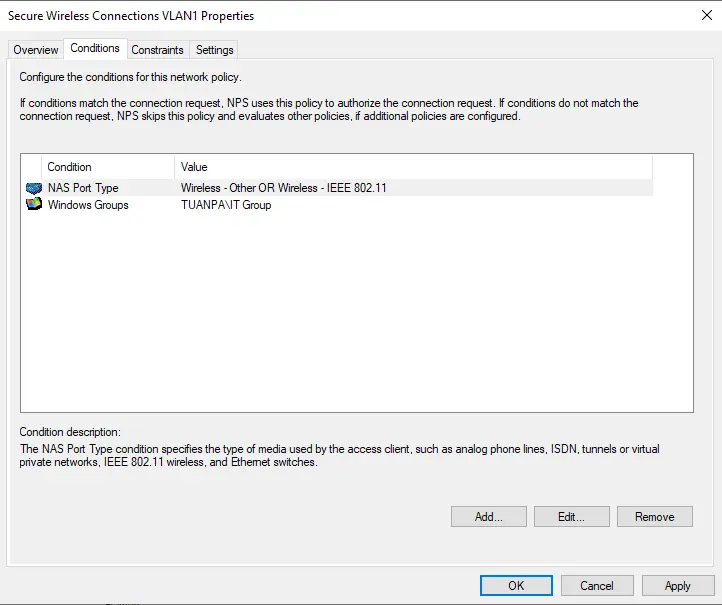The width and height of the screenshot is (722, 605).
Task: Click the Windows Groups condition icon
Action: pyautogui.click(x=34, y=204)
